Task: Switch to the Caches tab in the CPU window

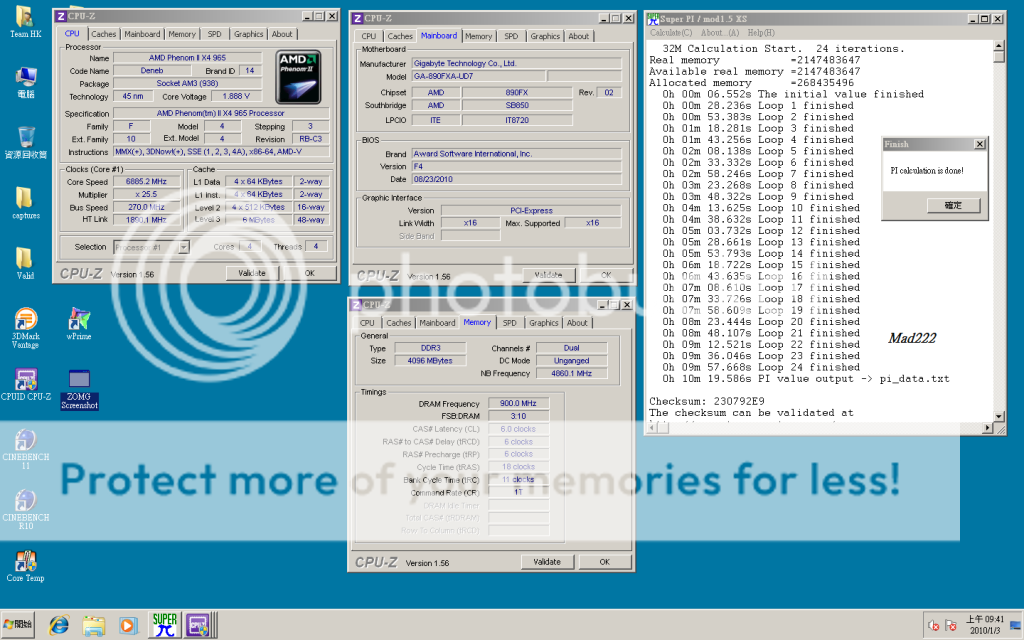Action: click(104, 34)
